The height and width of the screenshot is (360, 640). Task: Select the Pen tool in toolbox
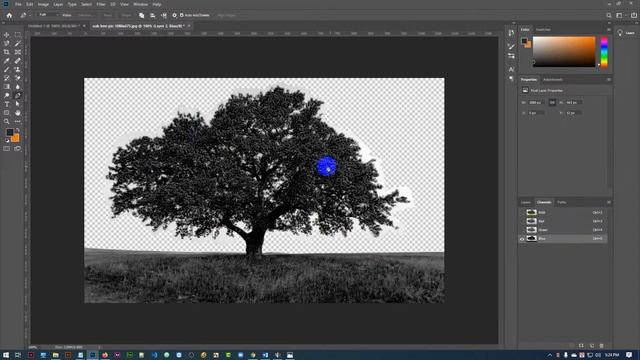[x=18, y=96]
